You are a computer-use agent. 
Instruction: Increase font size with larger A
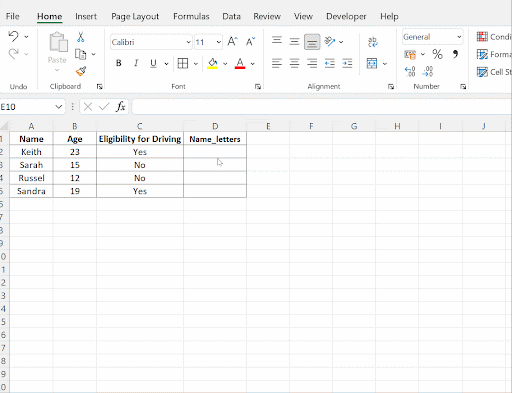tap(232, 42)
